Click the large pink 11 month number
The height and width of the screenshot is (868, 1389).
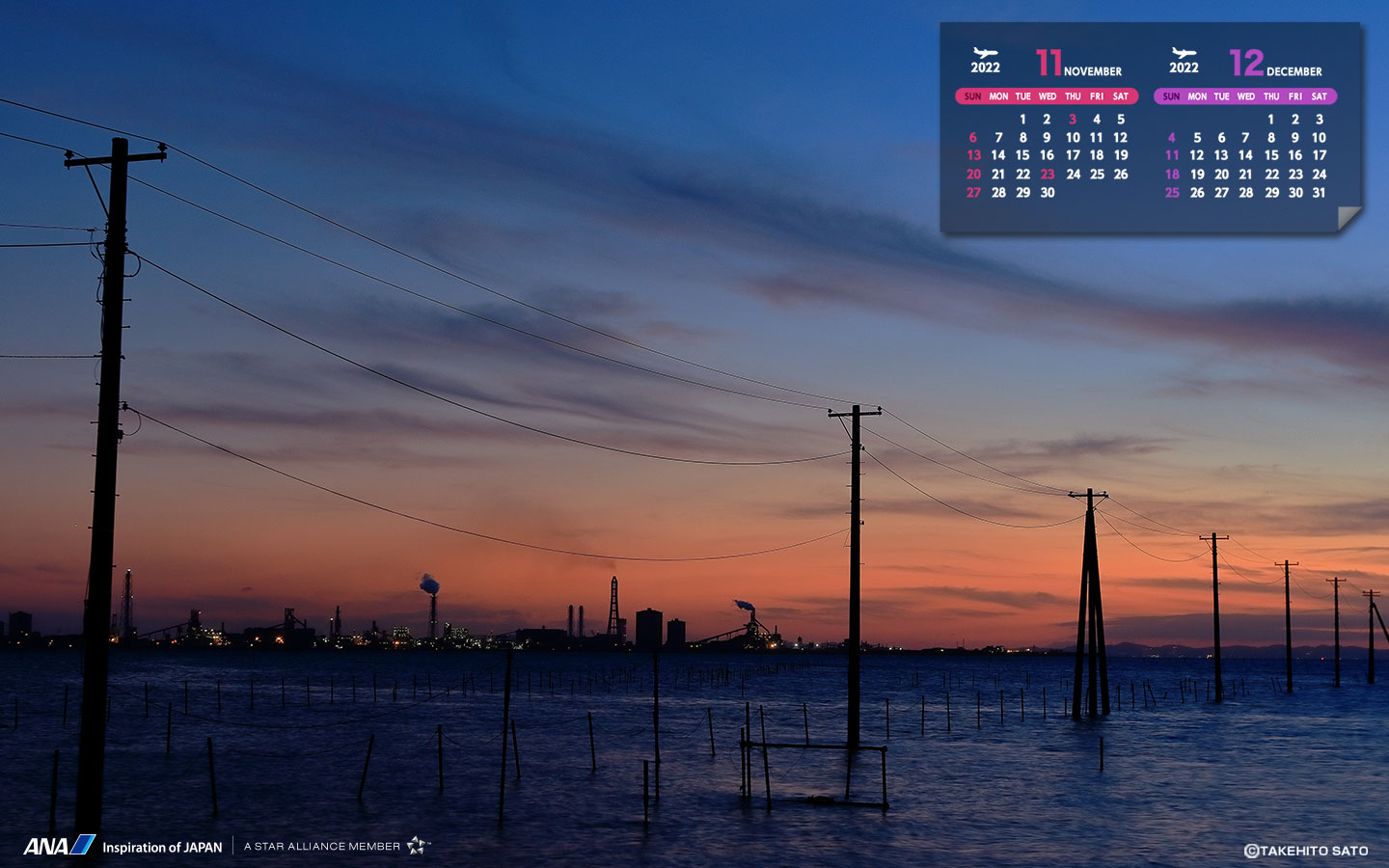pos(1049,63)
